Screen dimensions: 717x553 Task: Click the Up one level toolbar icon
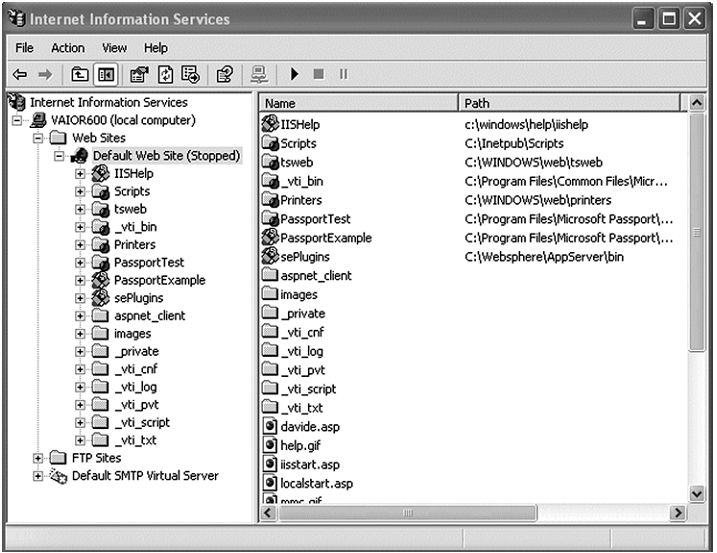[80, 74]
